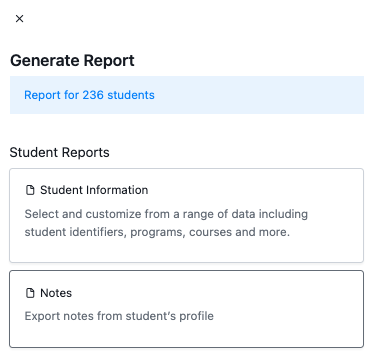Click the word "students" in blue banner
The image size is (375, 360).
tap(131, 95)
